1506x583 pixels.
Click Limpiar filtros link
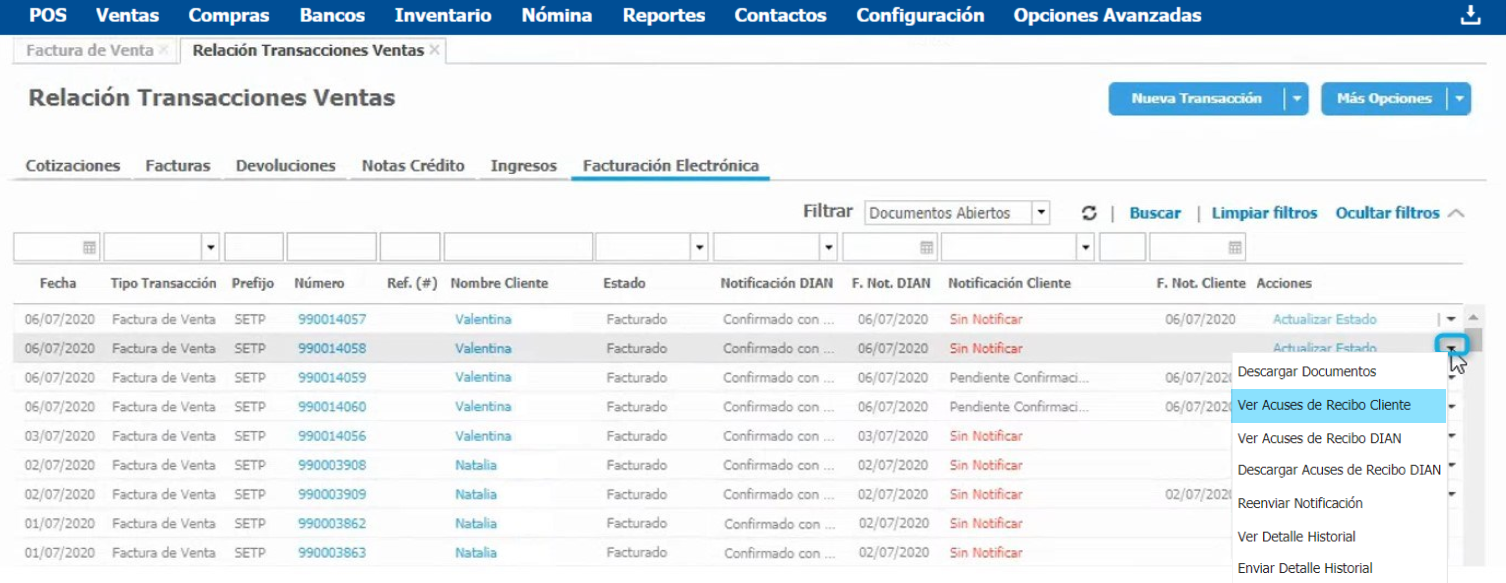[1264, 213]
